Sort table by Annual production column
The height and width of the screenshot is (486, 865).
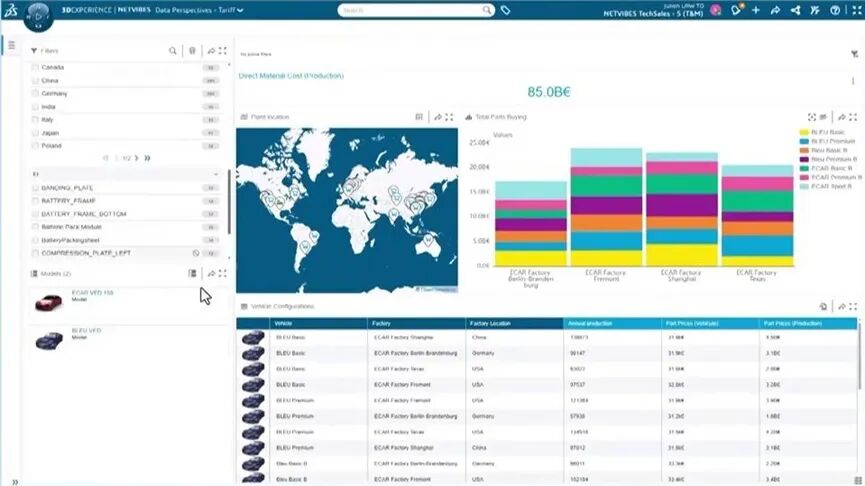[x=612, y=323]
